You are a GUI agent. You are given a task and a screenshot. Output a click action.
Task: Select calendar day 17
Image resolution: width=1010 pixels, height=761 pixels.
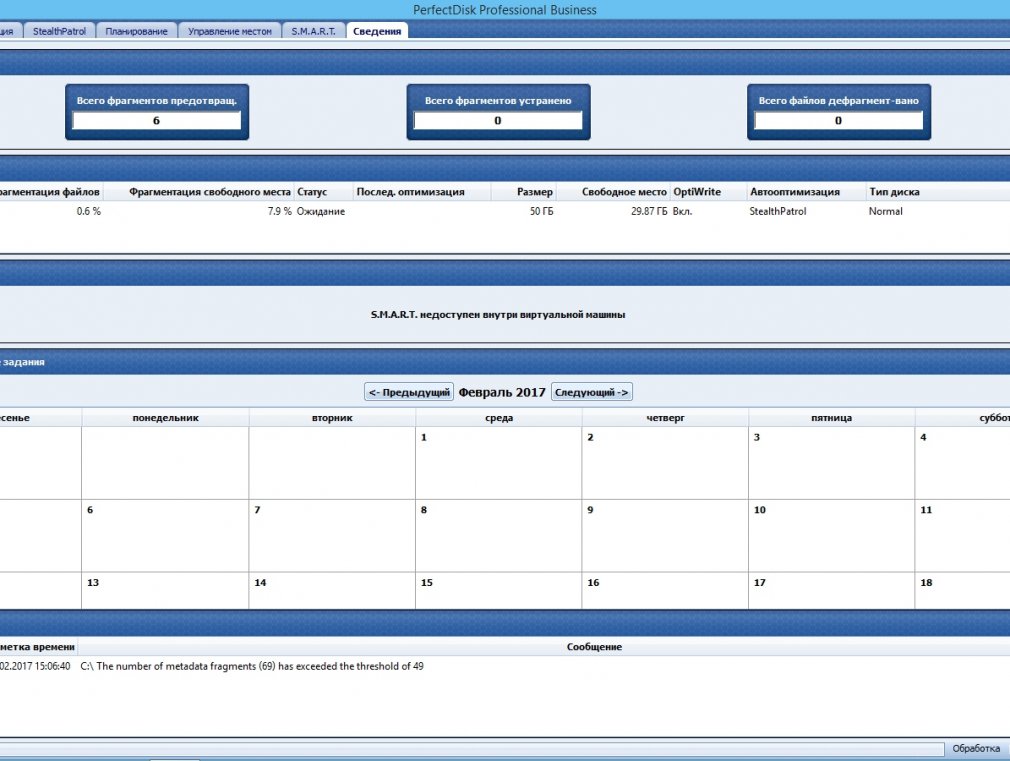832,591
